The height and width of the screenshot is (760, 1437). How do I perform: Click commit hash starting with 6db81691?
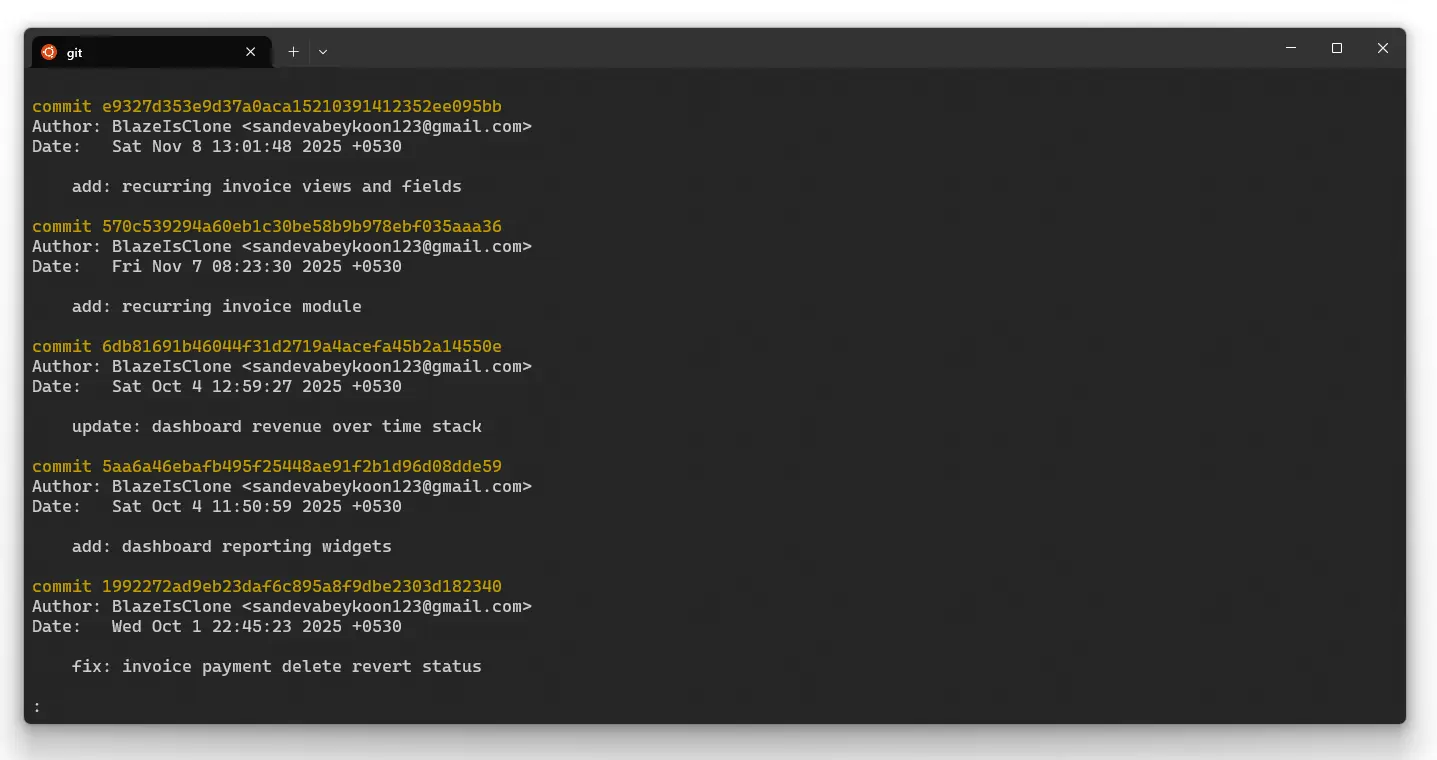tap(301, 347)
